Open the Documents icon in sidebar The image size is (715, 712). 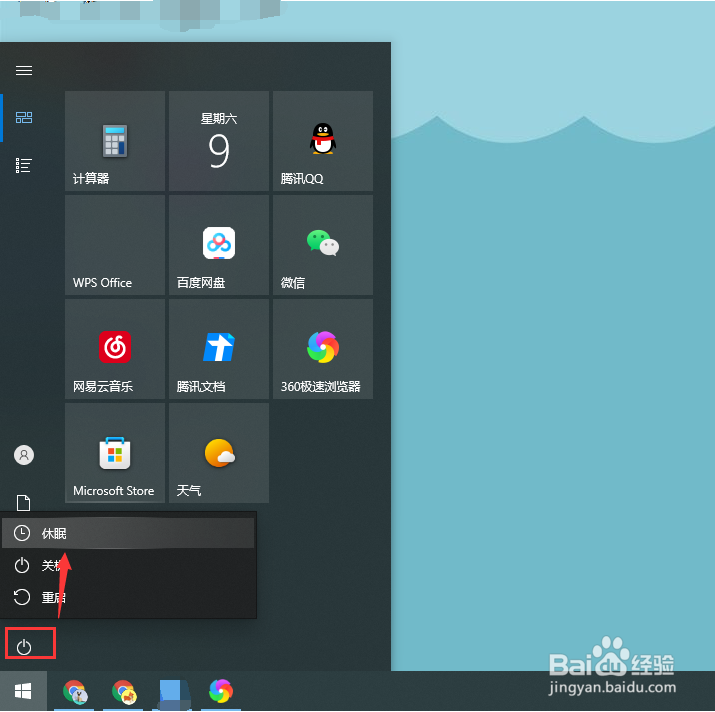pos(24,503)
